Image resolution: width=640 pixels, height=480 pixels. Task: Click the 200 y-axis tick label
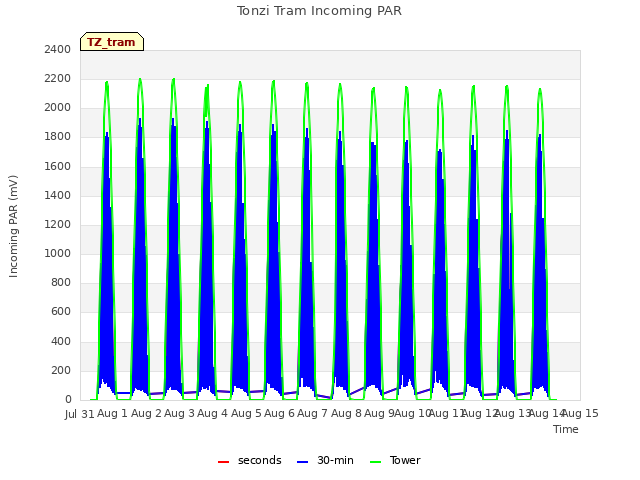61,370
